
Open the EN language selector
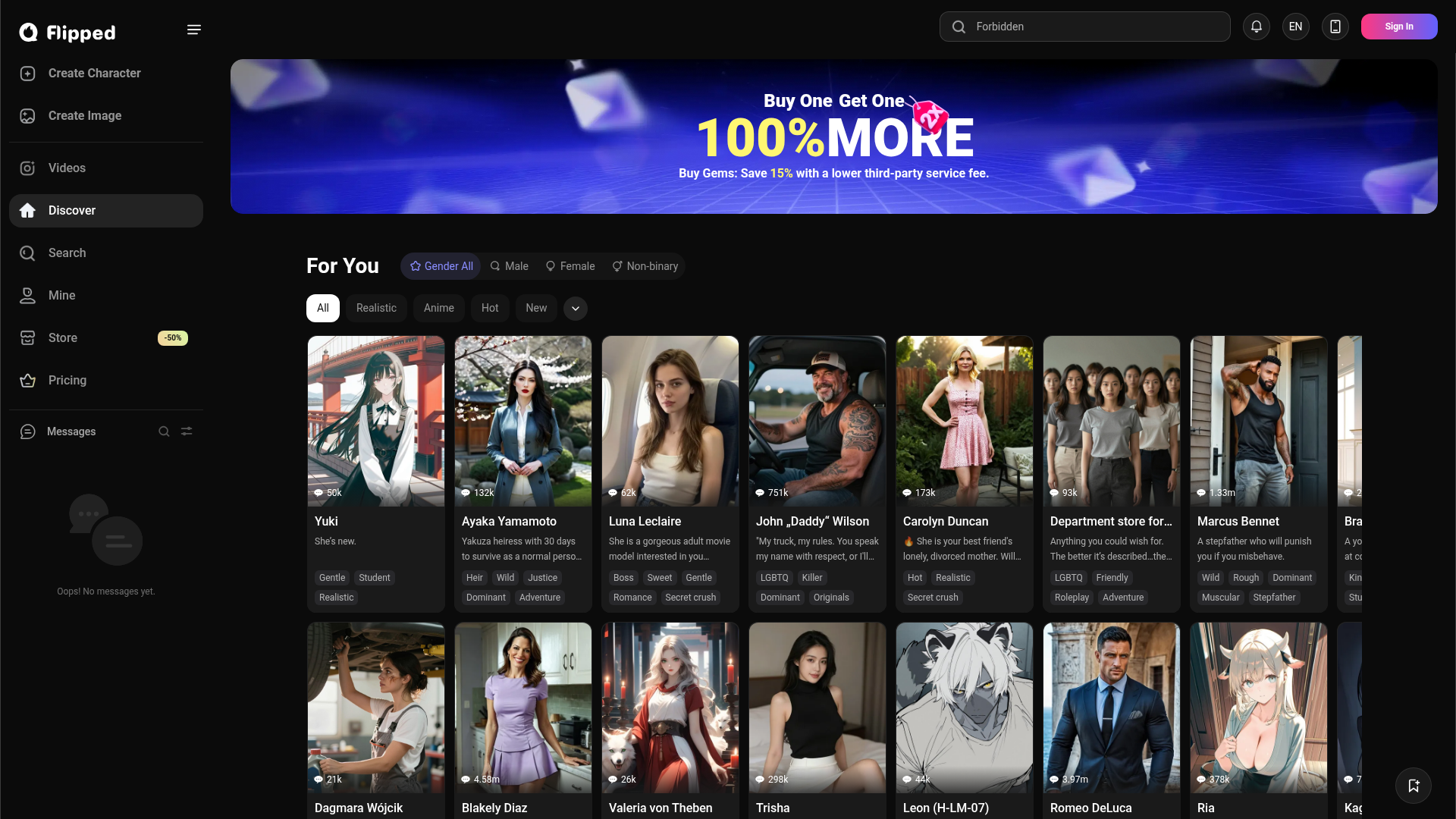point(1296,27)
